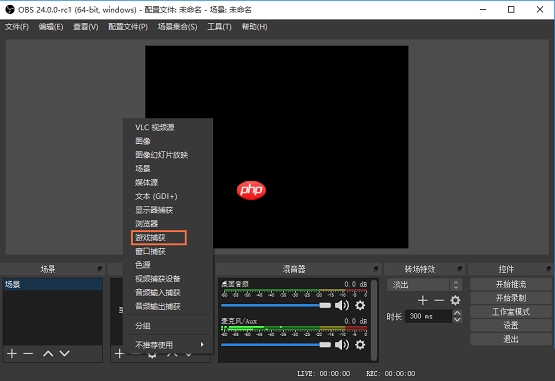555x381 pixels.
Task: Float the 场景 dock using its popout icon
Action: 99,269
